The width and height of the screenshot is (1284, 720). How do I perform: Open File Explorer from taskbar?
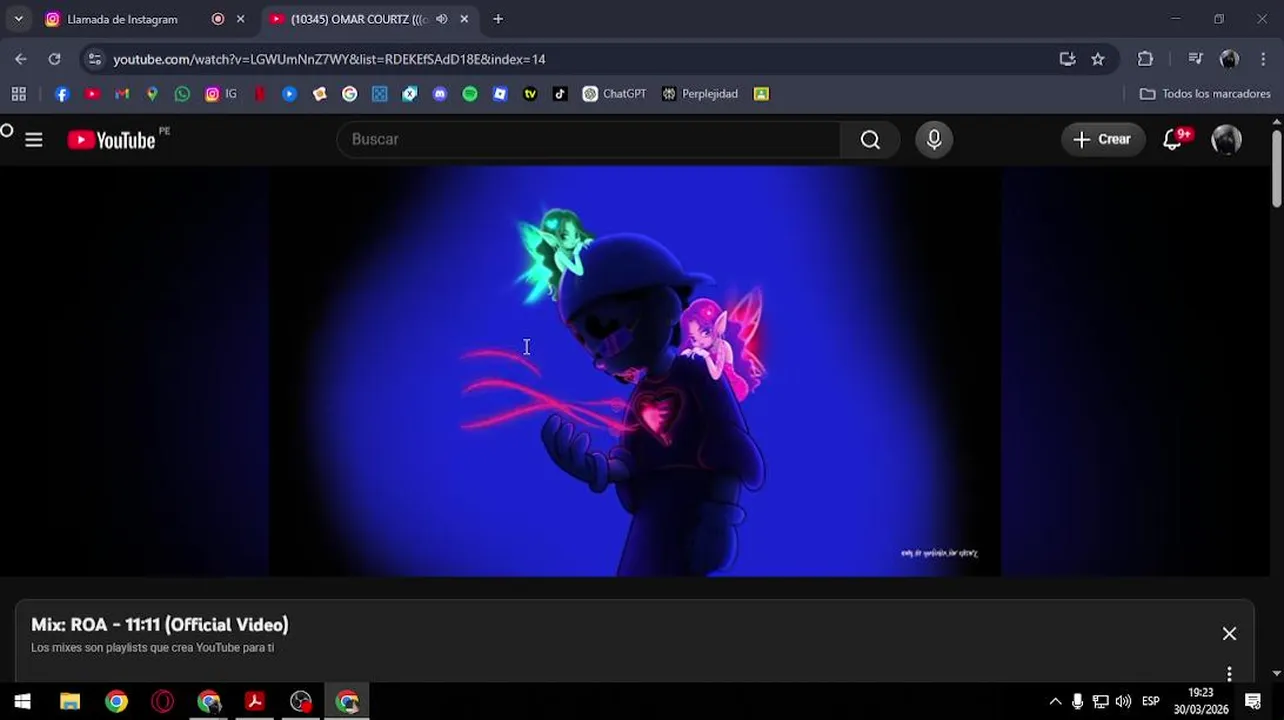[x=69, y=702]
